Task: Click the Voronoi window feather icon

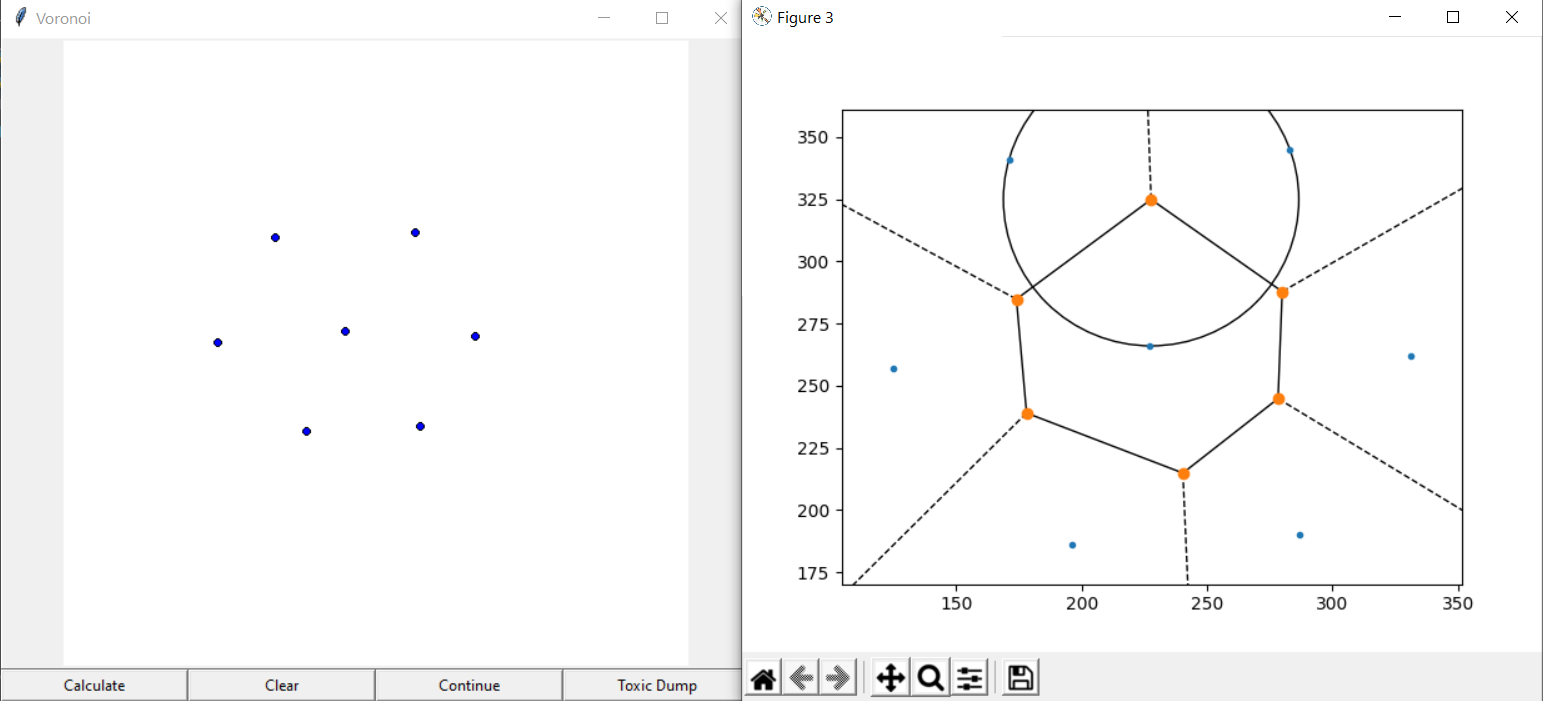Action: pyautogui.click(x=20, y=17)
